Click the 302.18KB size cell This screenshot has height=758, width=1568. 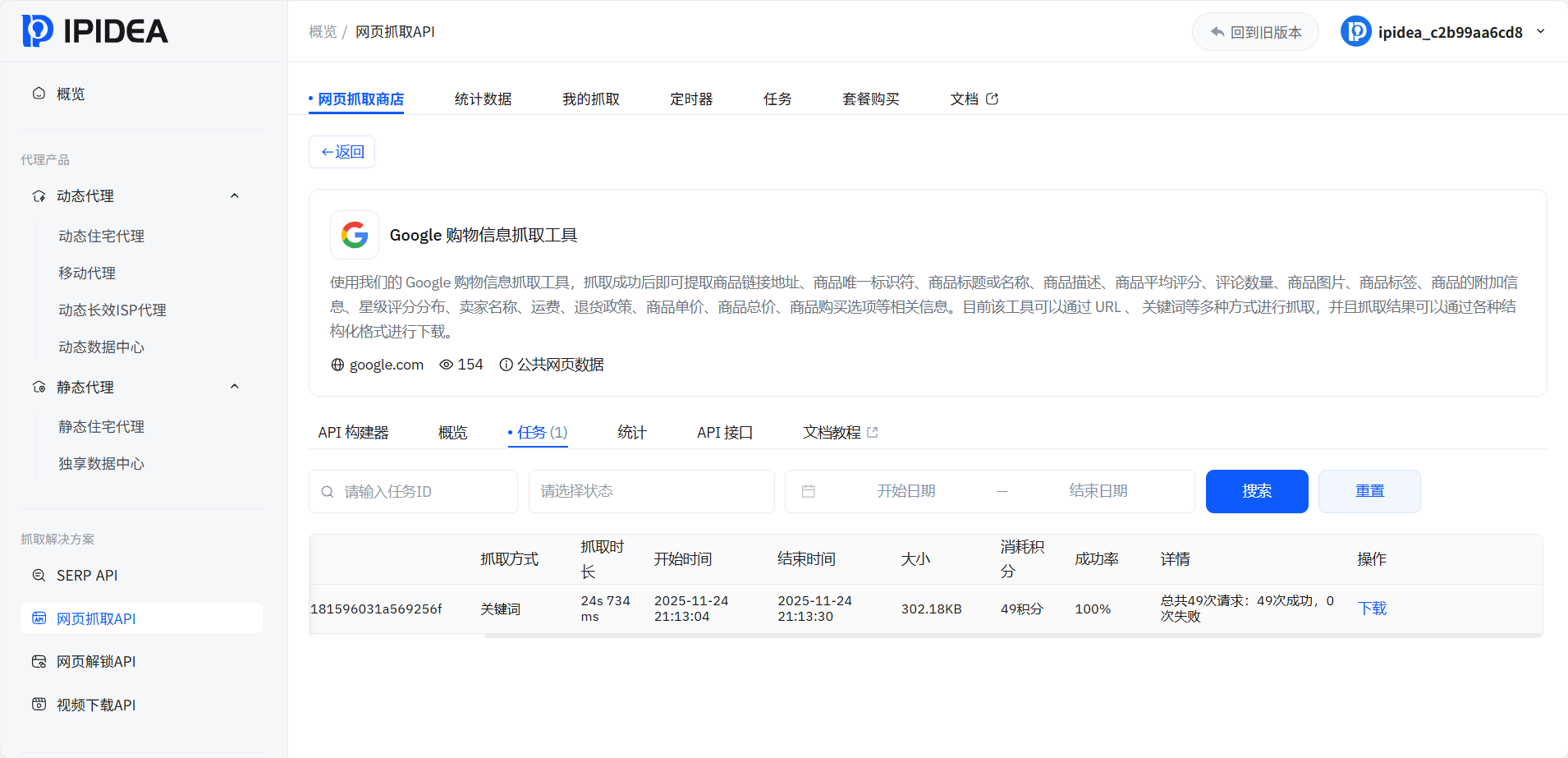[x=932, y=609]
